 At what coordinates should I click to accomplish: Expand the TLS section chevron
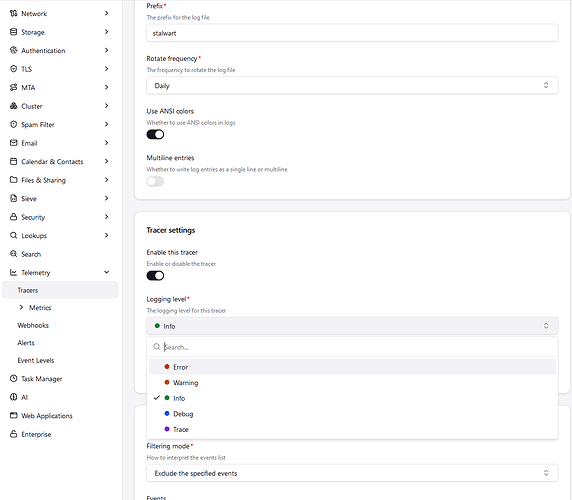[107, 69]
